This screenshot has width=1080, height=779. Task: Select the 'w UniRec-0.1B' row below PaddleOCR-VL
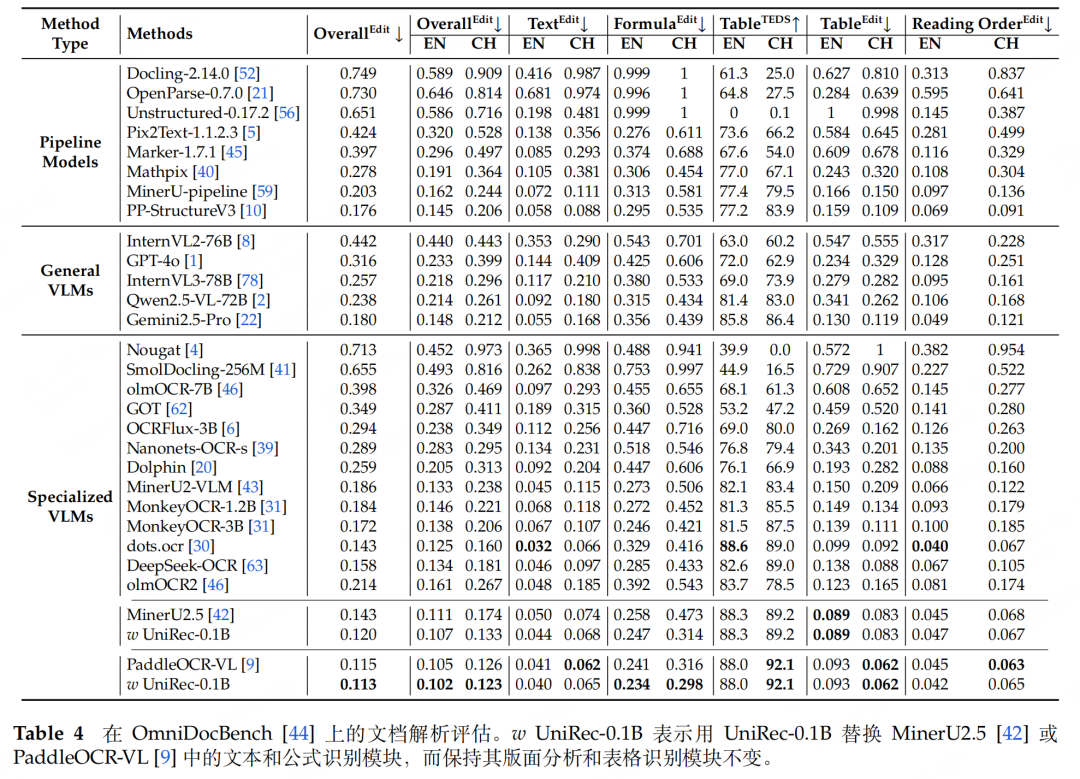(576, 684)
